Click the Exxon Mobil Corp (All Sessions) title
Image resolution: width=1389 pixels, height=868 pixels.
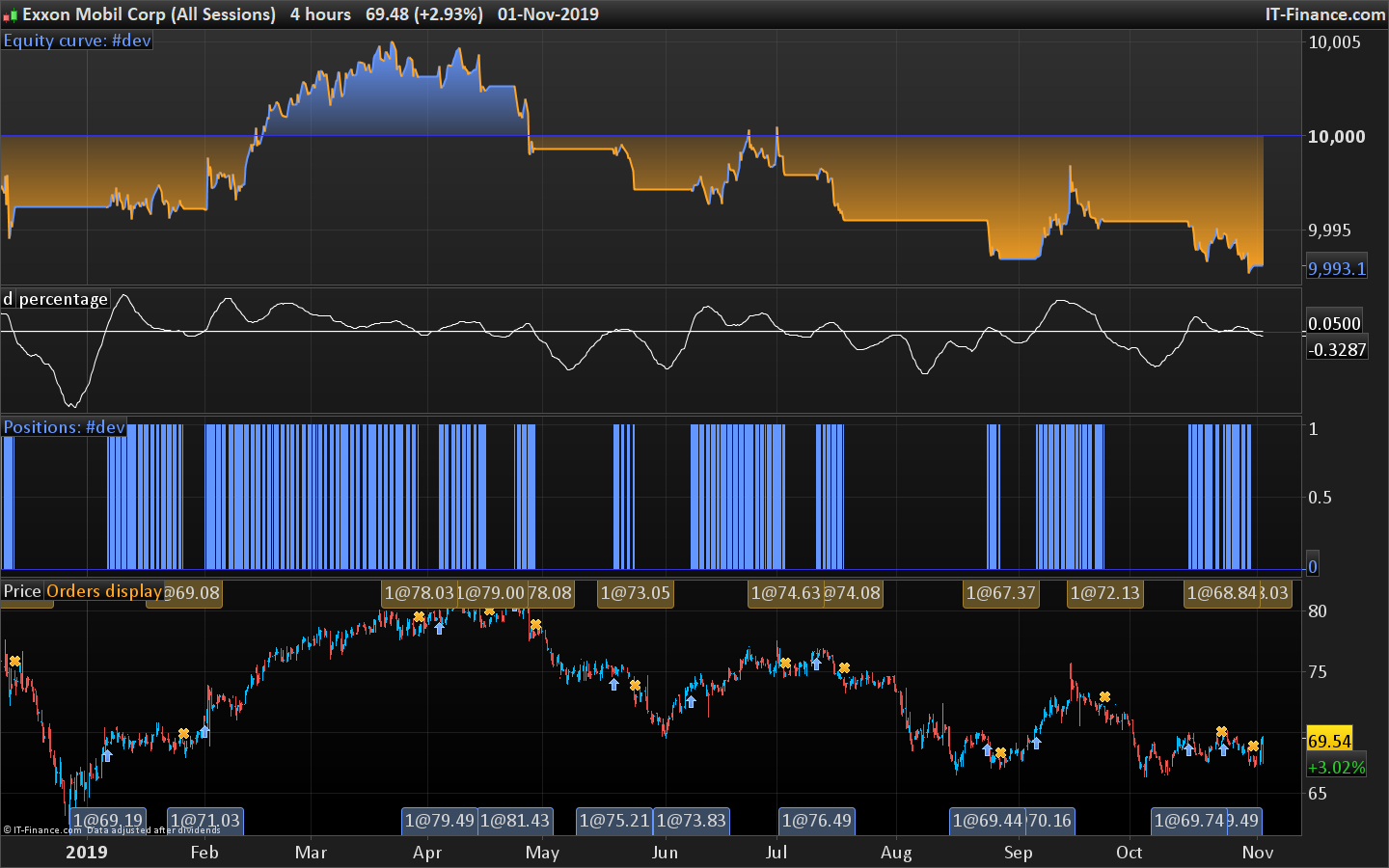(150, 14)
